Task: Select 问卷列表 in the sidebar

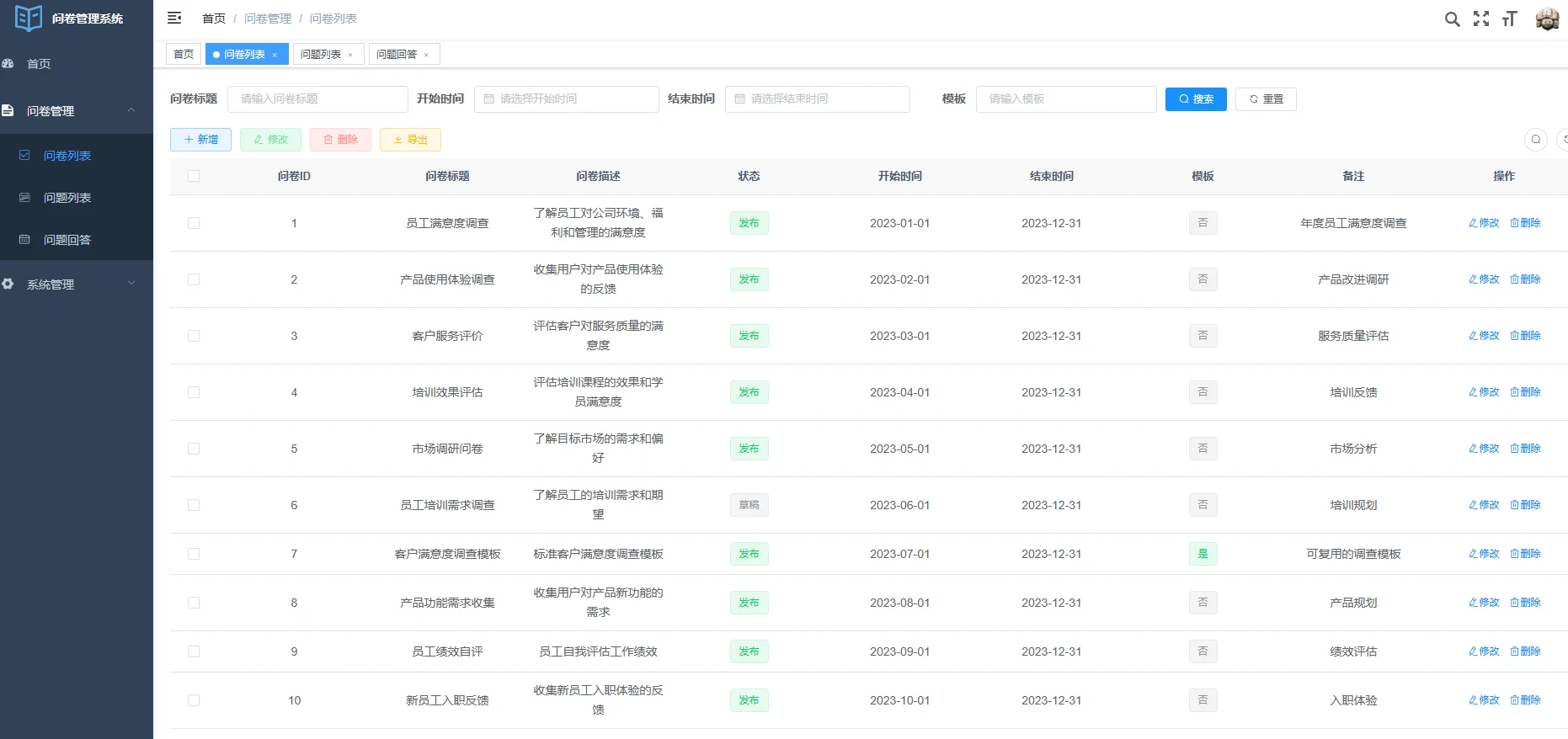Action: pyautogui.click(x=77, y=156)
